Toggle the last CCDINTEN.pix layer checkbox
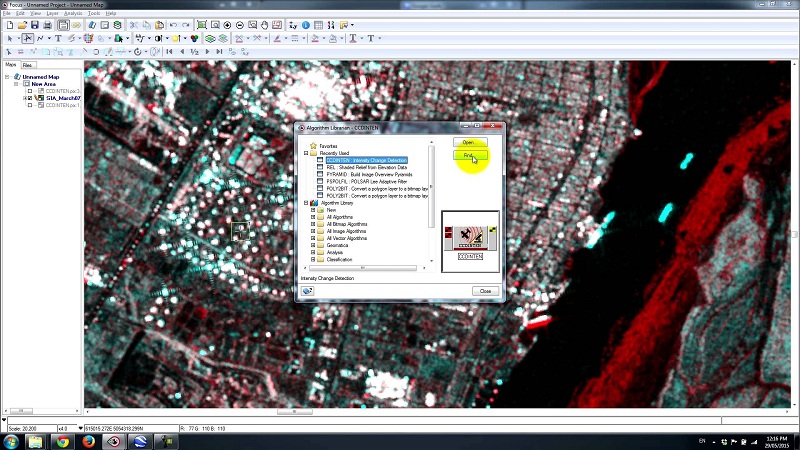The image size is (800, 450). click(30, 105)
